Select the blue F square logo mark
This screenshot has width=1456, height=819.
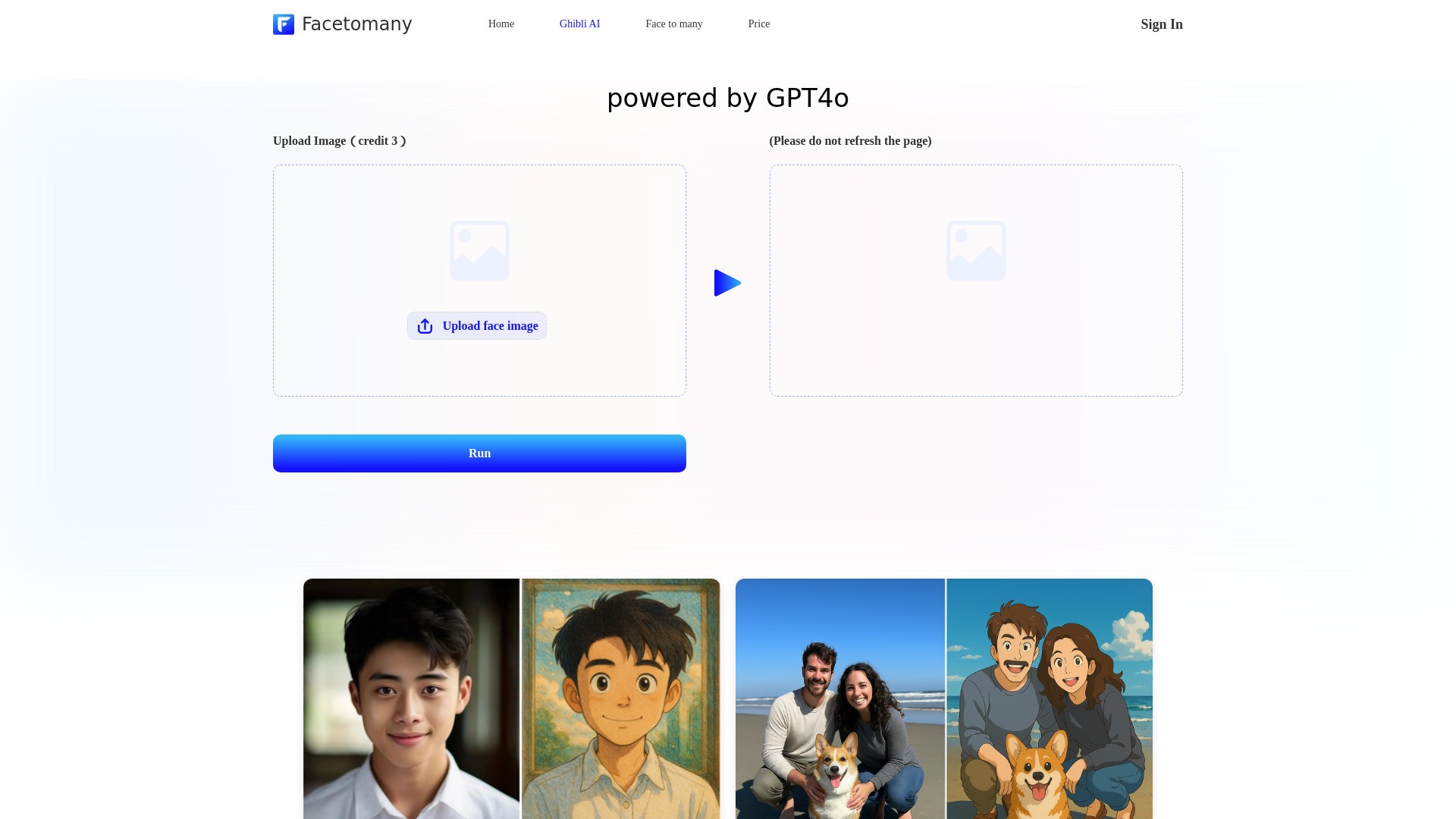pos(282,24)
